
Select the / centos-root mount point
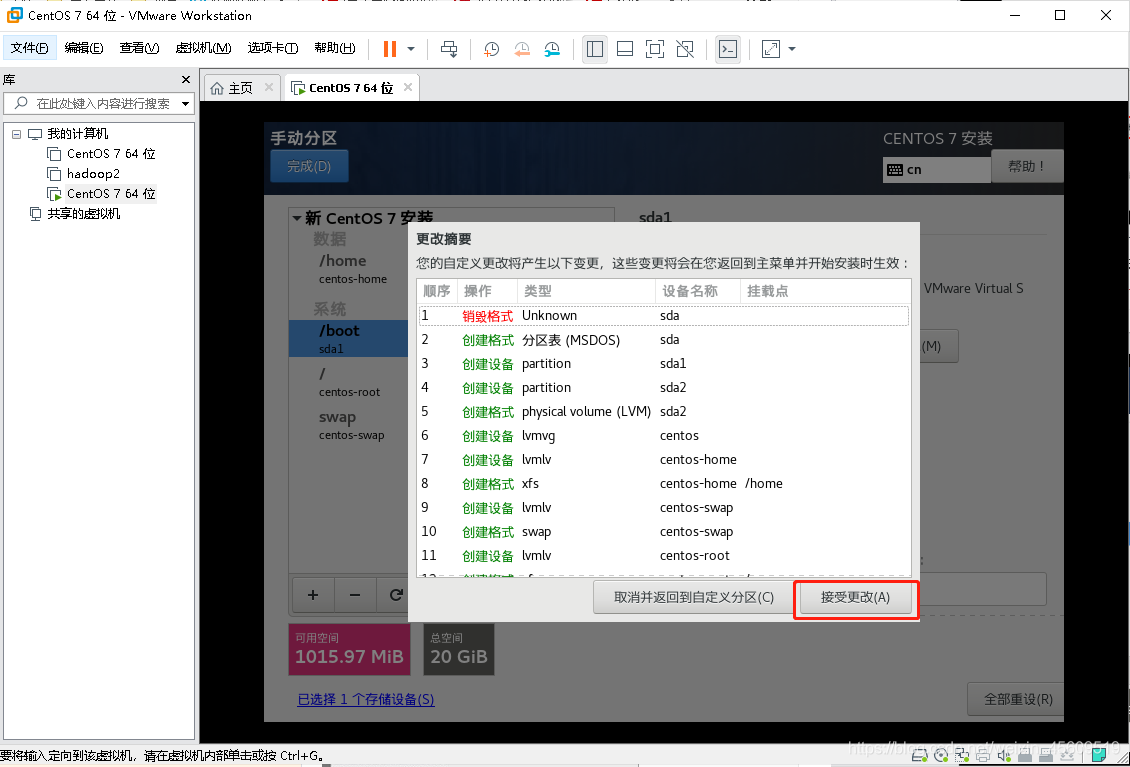pyautogui.click(x=348, y=381)
